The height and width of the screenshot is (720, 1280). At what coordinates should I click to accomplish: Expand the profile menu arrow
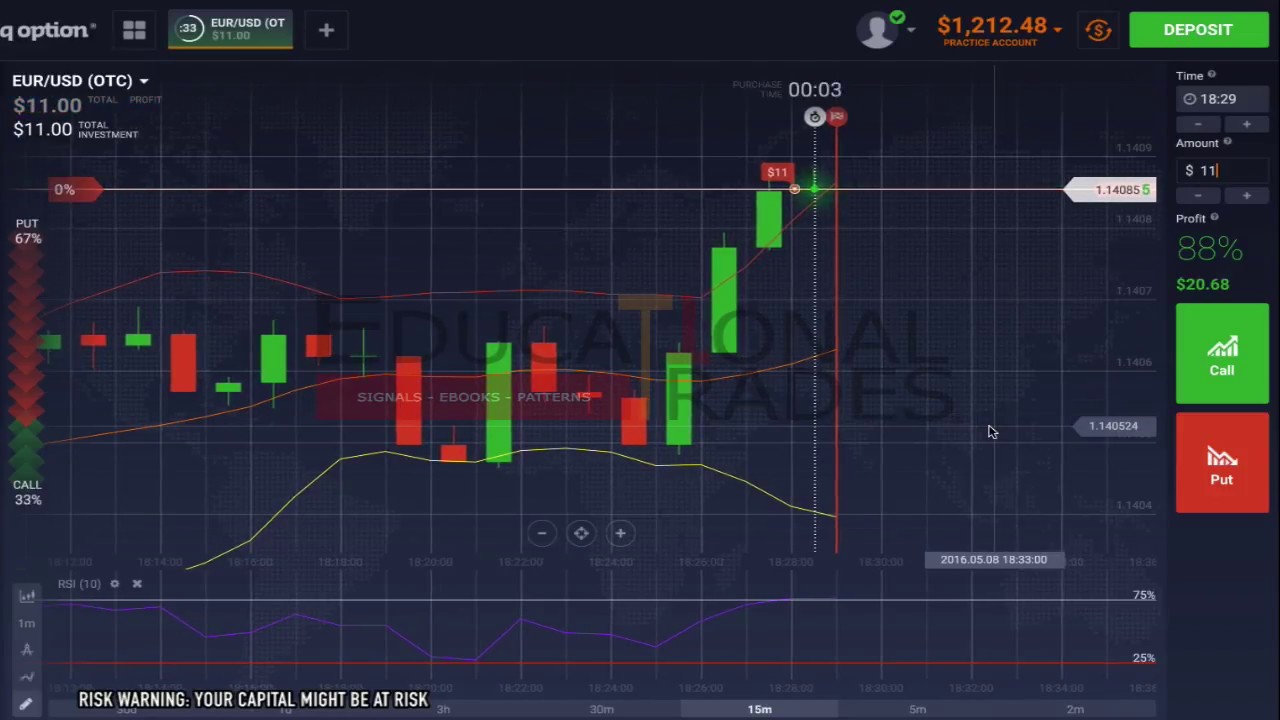(910, 30)
